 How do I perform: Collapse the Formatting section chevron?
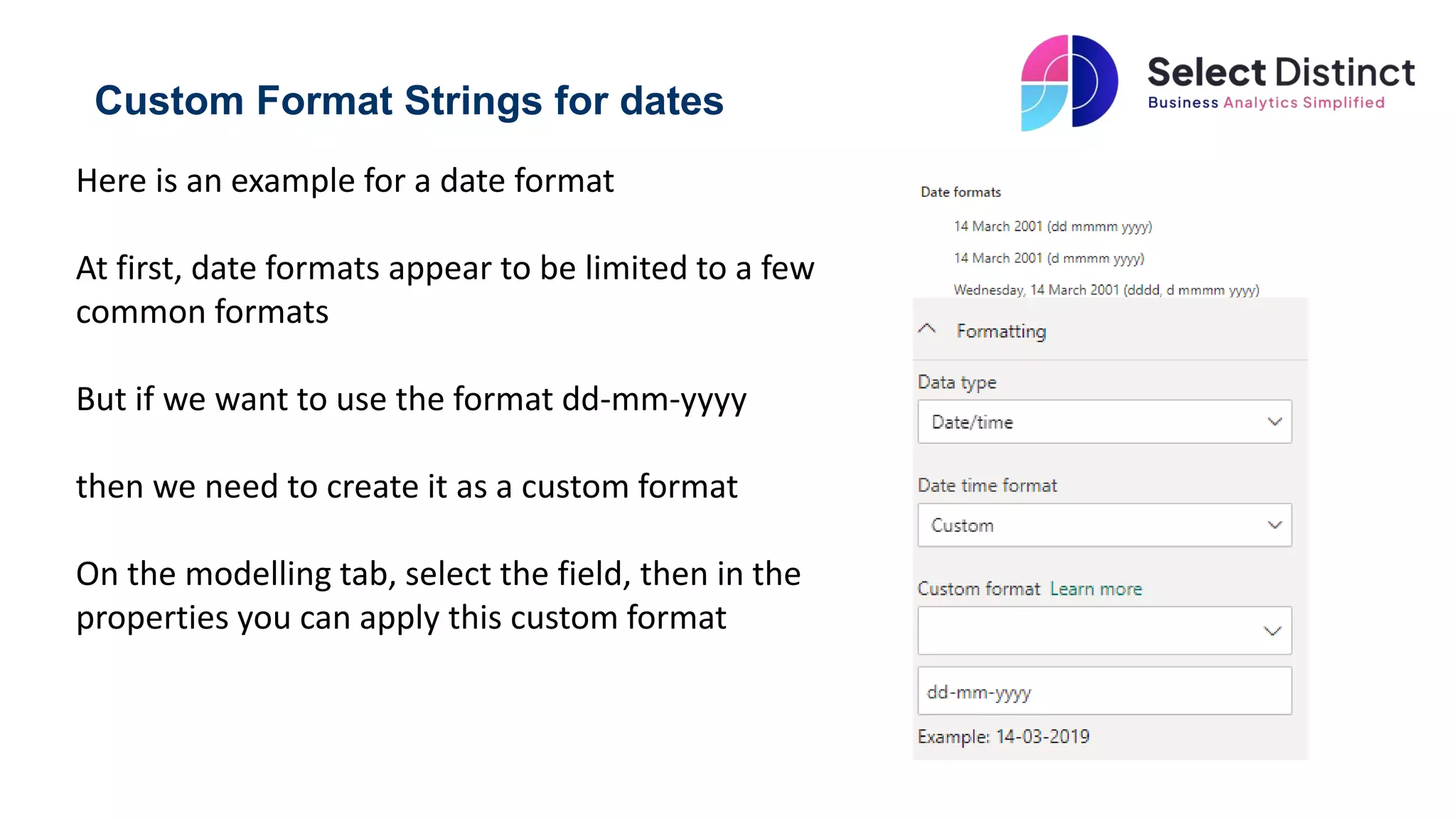[927, 329]
